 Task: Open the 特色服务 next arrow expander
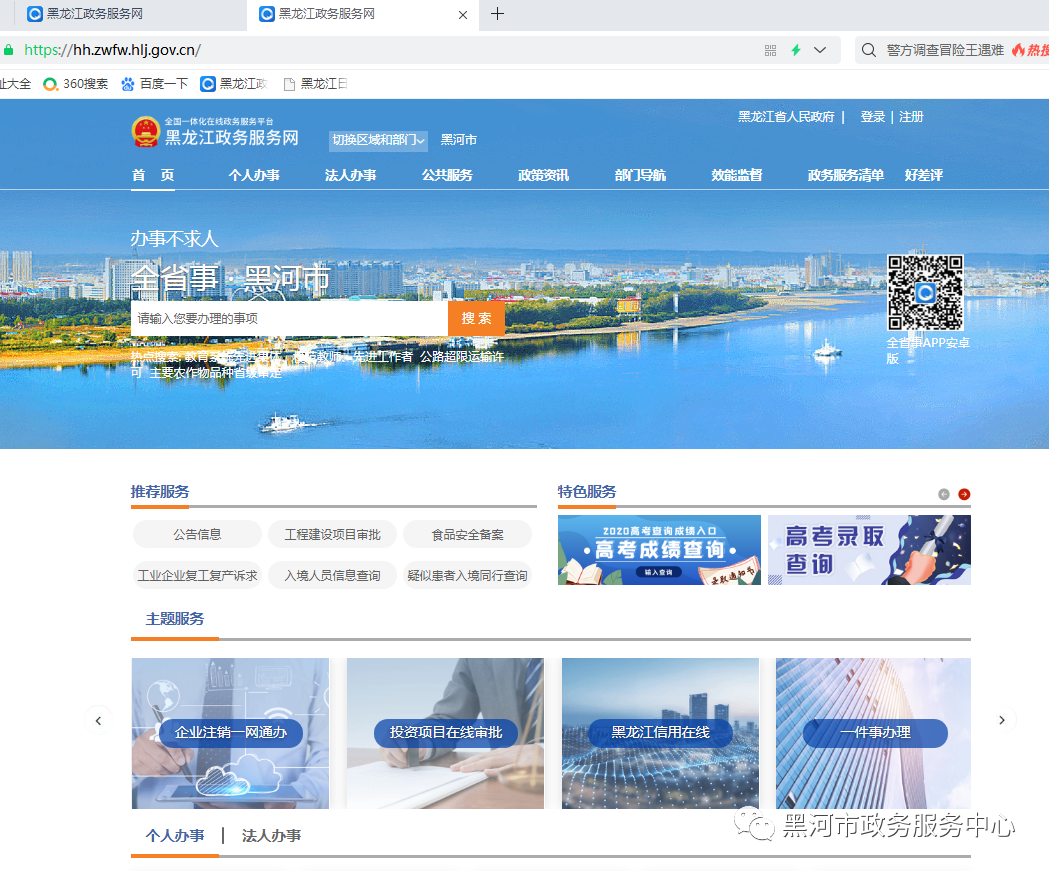(x=963, y=493)
